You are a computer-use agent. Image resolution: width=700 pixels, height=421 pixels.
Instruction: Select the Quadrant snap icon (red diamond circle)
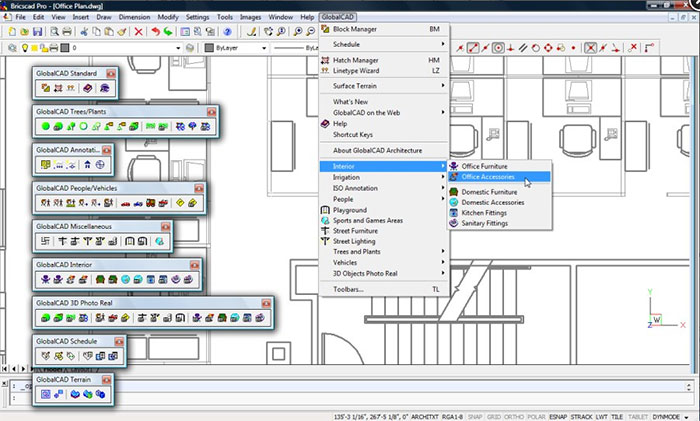coord(548,48)
